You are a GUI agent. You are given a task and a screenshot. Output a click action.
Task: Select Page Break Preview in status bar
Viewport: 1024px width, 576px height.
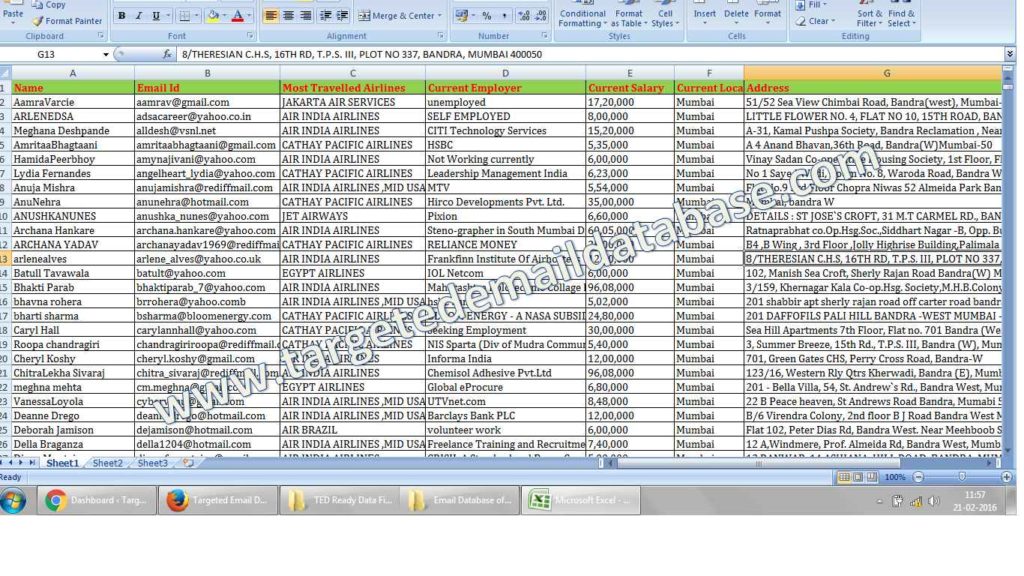click(872, 477)
